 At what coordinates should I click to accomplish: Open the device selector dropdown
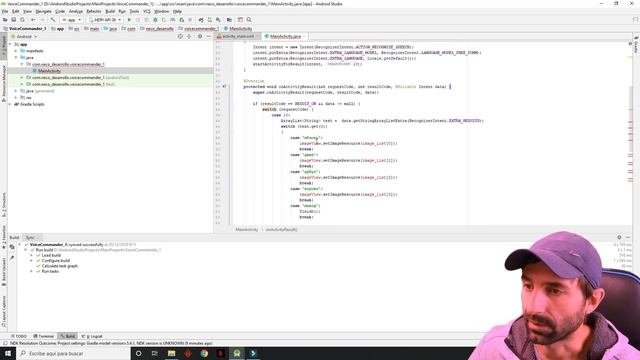pyautogui.click(x=105, y=20)
